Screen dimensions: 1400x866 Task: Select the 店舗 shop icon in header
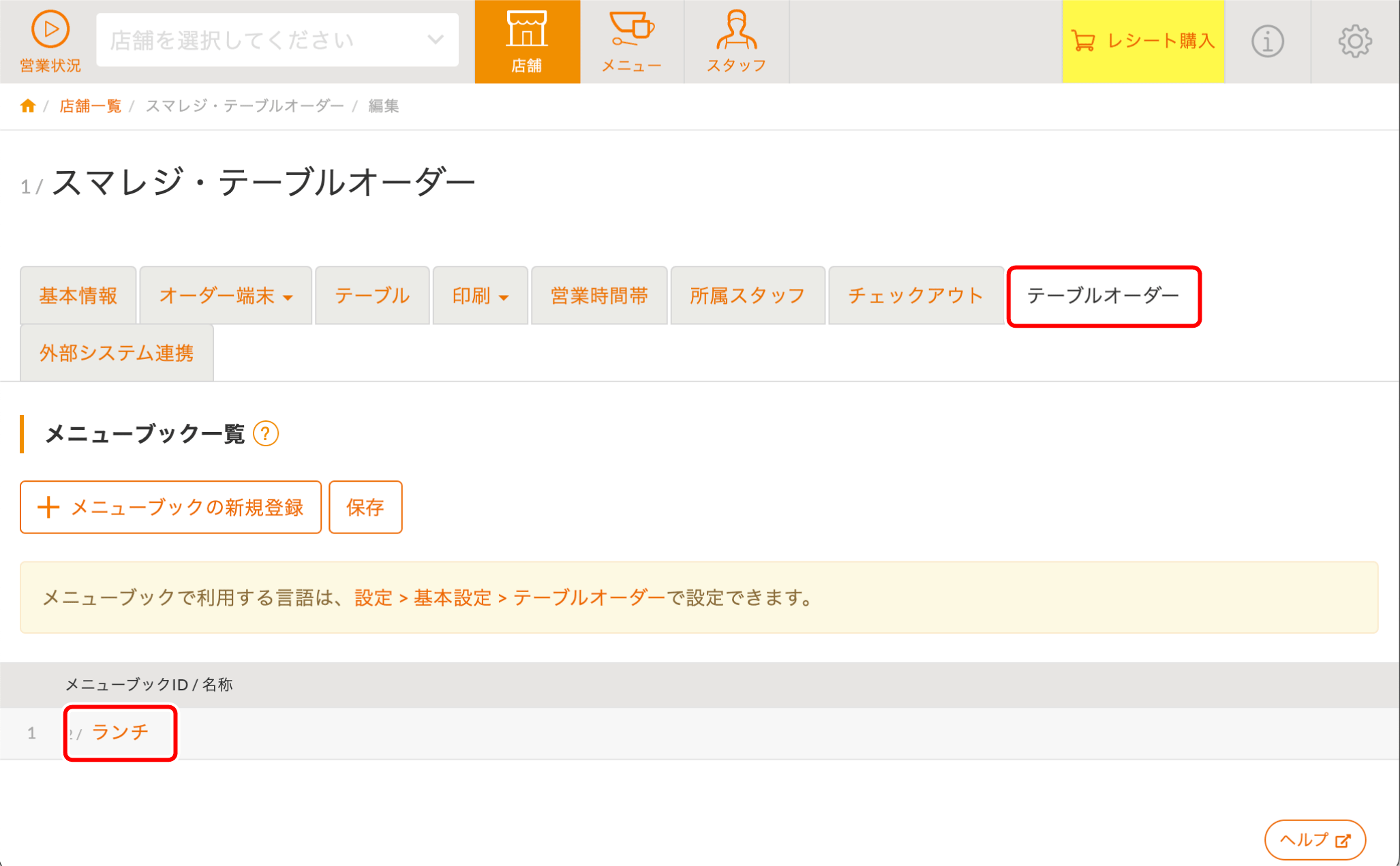pos(527,42)
